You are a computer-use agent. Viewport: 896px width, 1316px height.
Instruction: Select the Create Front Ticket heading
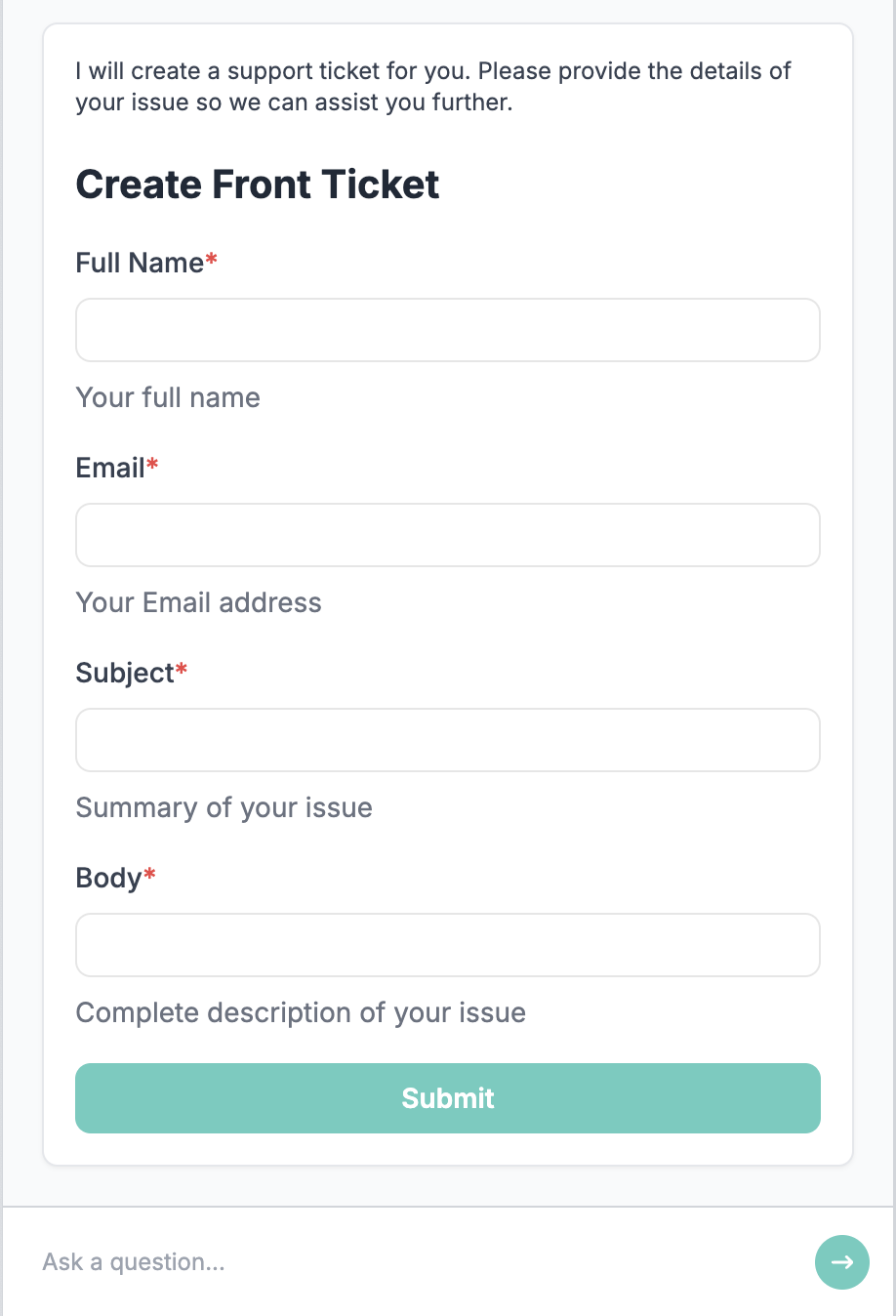(x=257, y=184)
